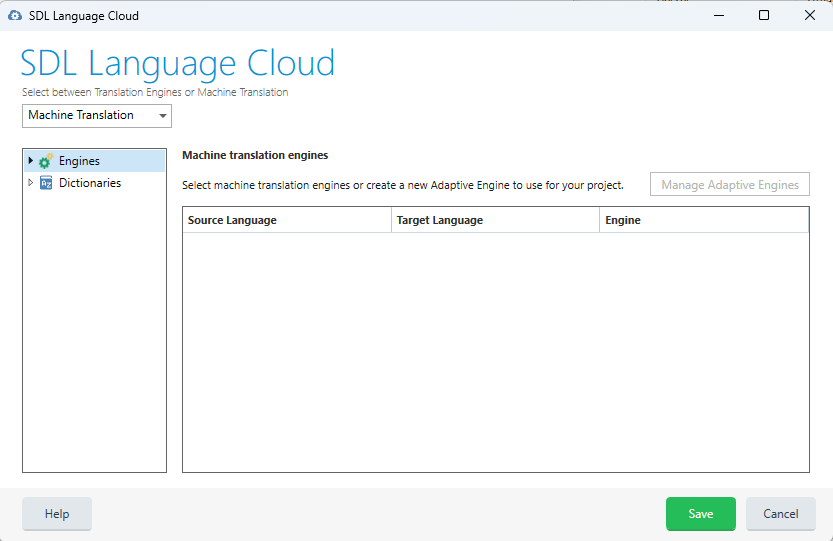Minimize the SDL Language Cloud window
833x541 pixels.
click(x=719, y=15)
